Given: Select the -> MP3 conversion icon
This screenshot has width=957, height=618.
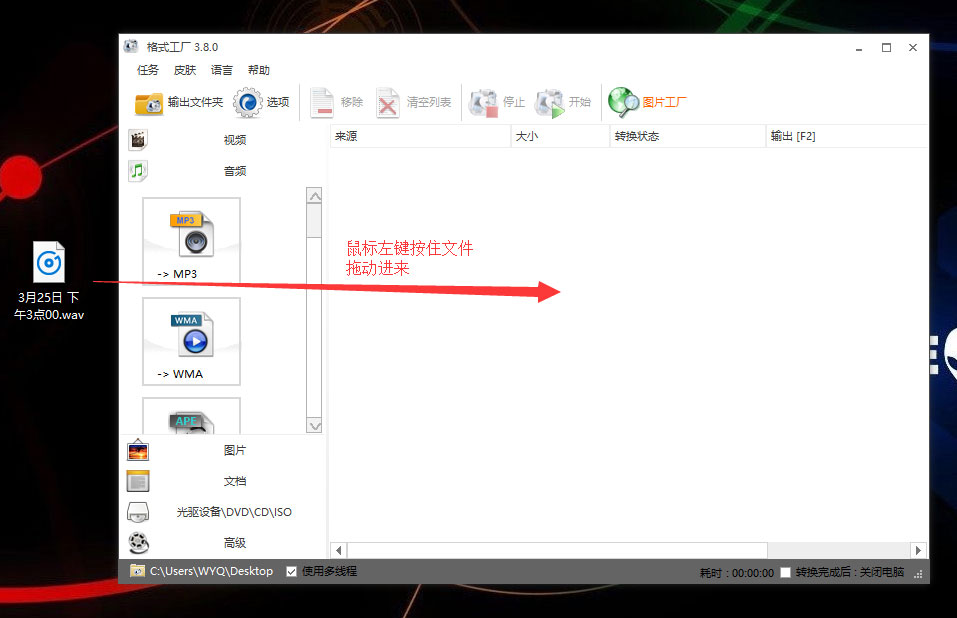Looking at the screenshot, I should point(191,240).
